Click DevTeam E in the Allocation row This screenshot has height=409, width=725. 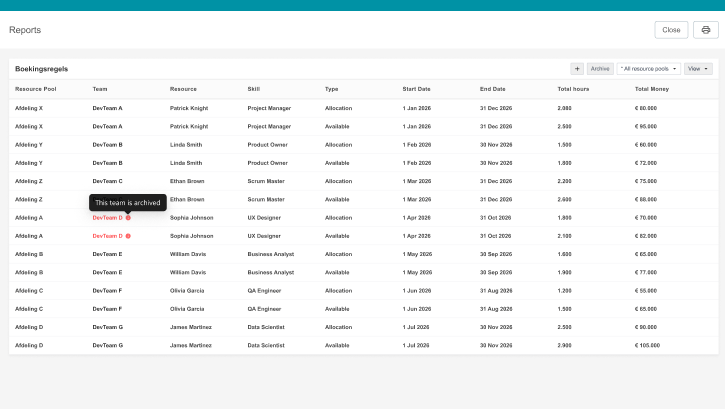coord(107,254)
